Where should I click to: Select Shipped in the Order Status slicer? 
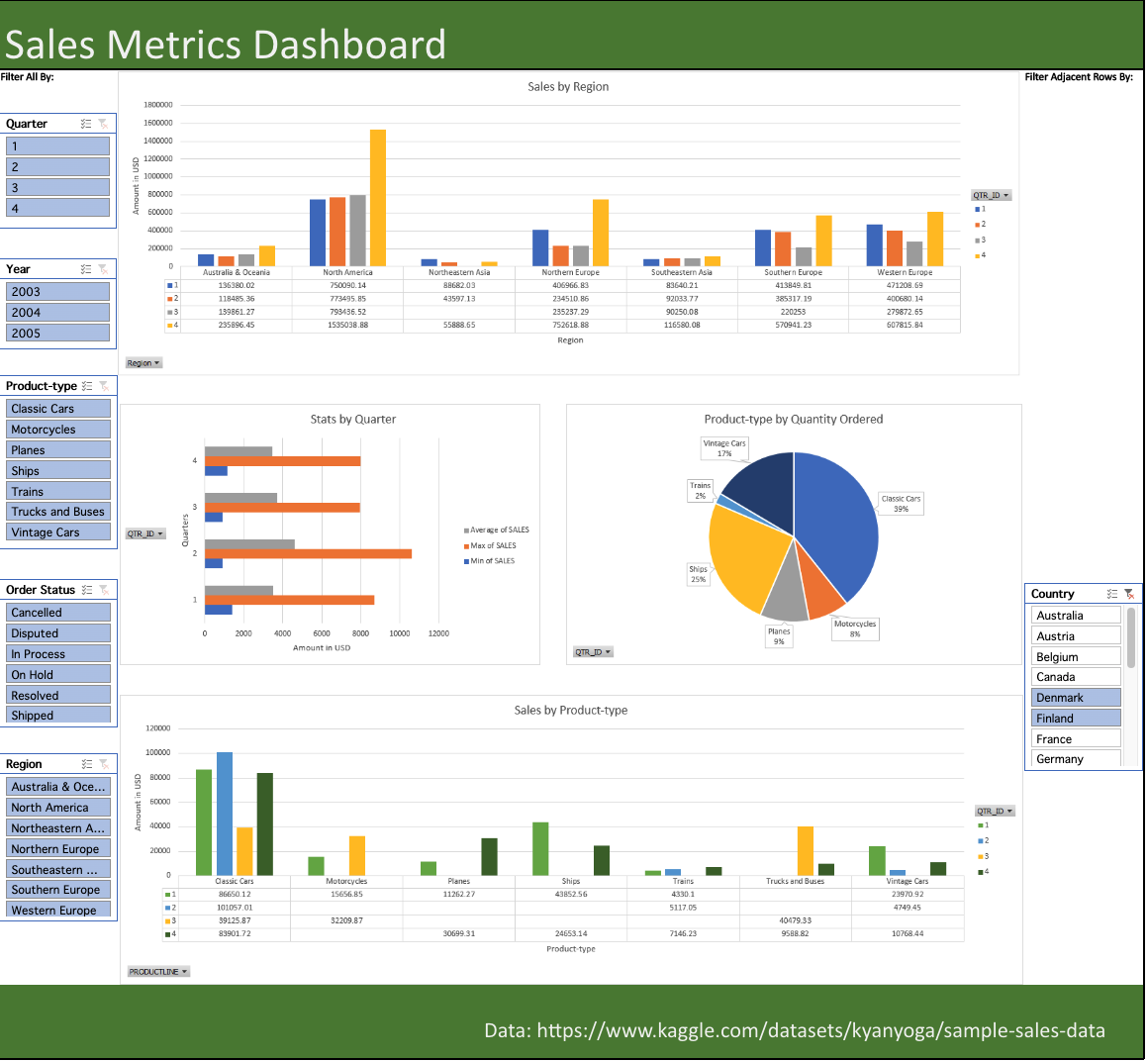[x=58, y=716]
